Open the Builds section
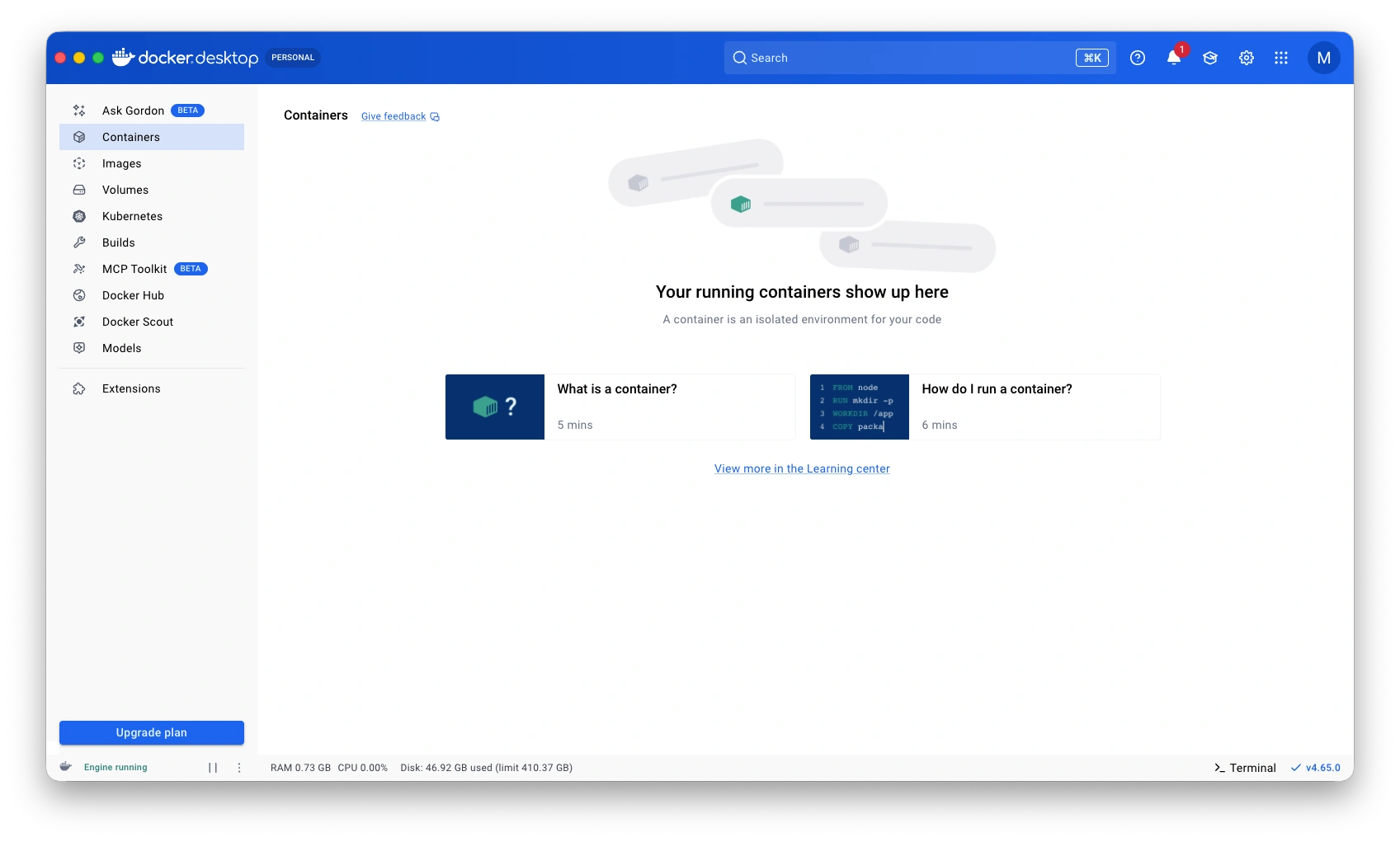 pyautogui.click(x=118, y=242)
